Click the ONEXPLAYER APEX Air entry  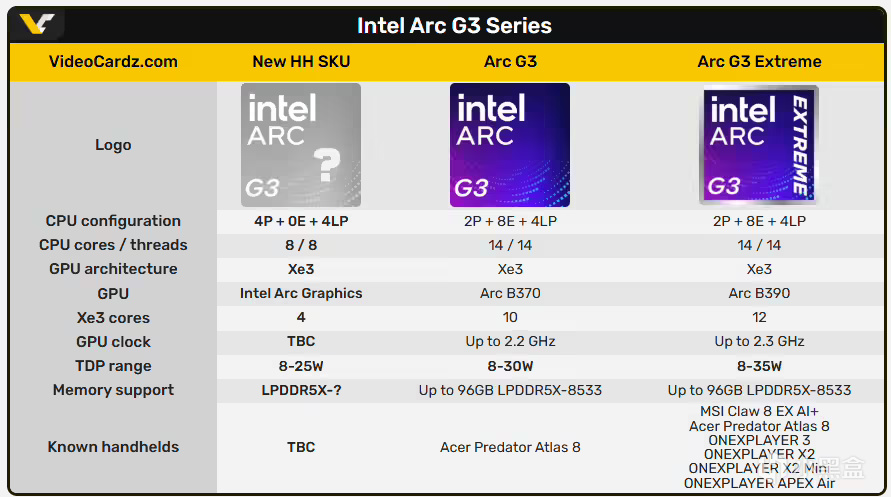[x=759, y=483]
